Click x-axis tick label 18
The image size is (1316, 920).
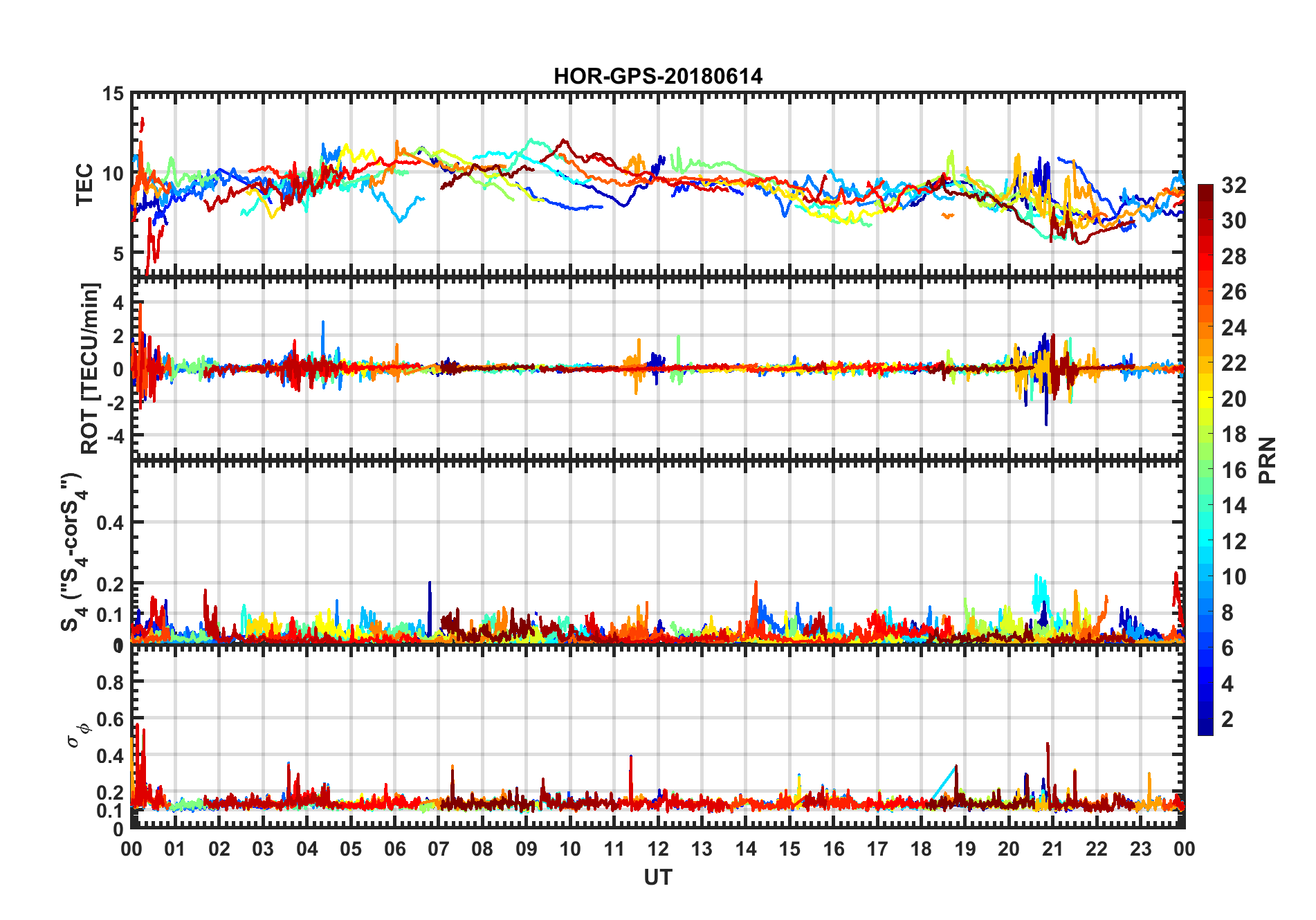[x=921, y=849]
